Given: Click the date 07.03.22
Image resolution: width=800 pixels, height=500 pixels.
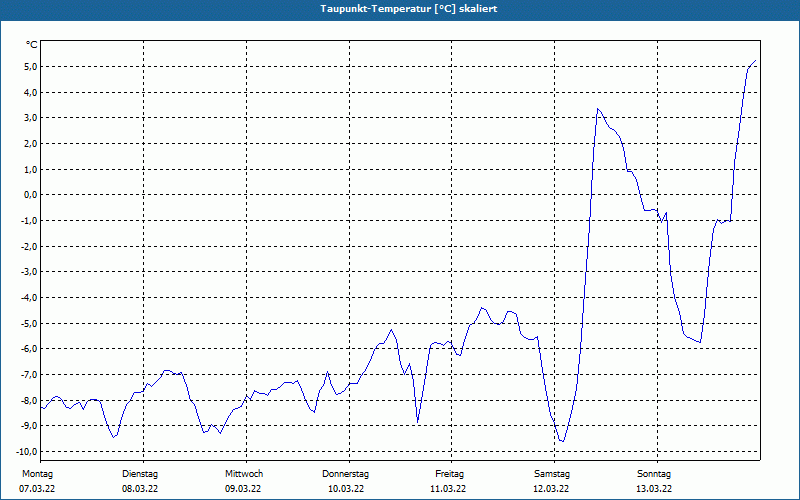Looking at the screenshot, I should (37, 489).
